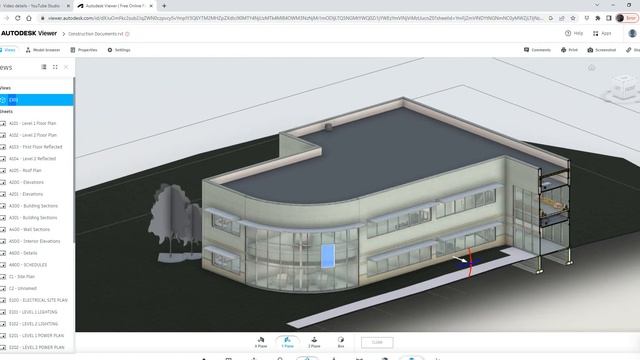Open sheet A105 - Roof Plan
This screenshot has height=360, width=640.
tap(25, 171)
